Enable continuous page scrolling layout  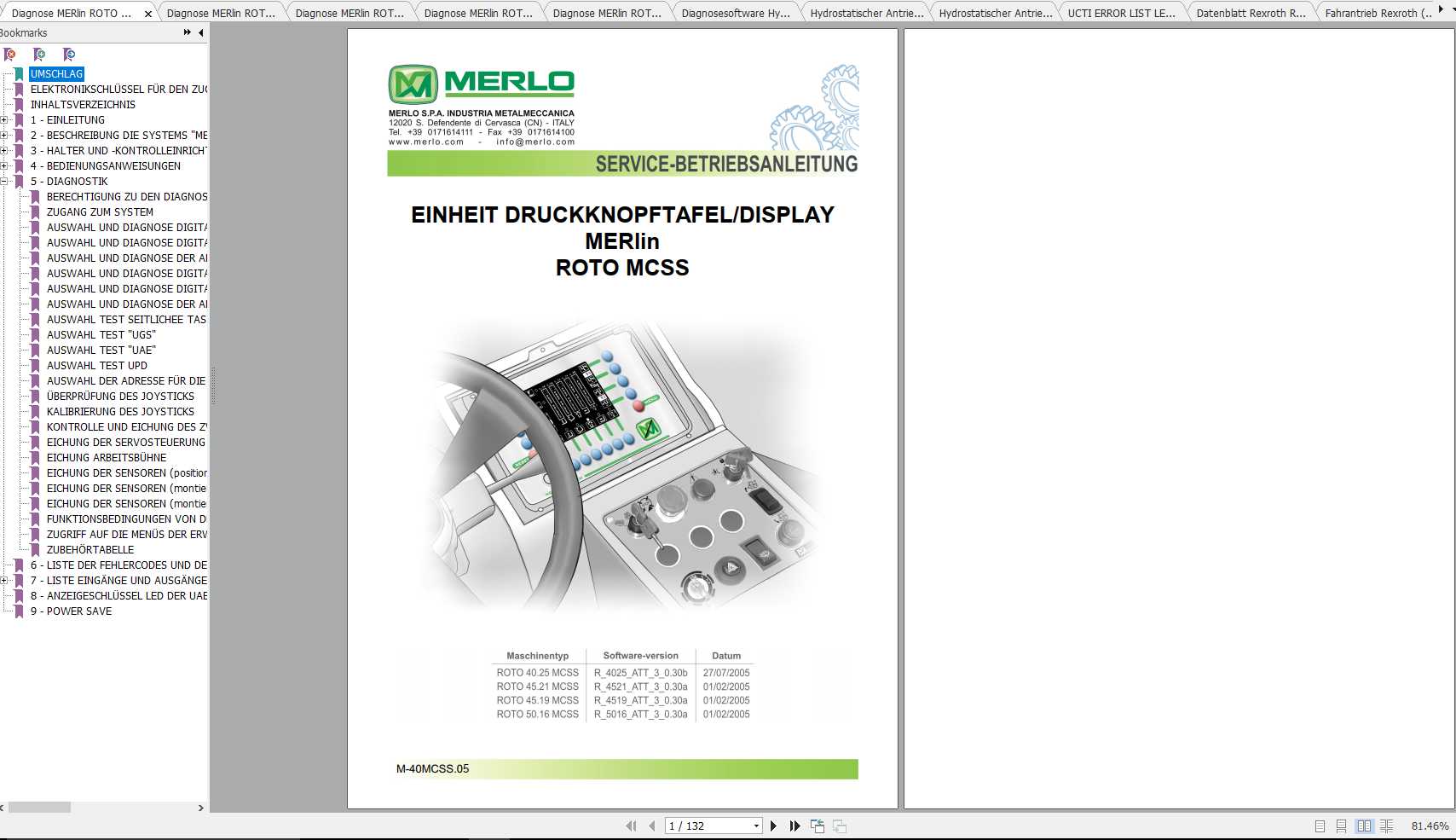(1342, 826)
